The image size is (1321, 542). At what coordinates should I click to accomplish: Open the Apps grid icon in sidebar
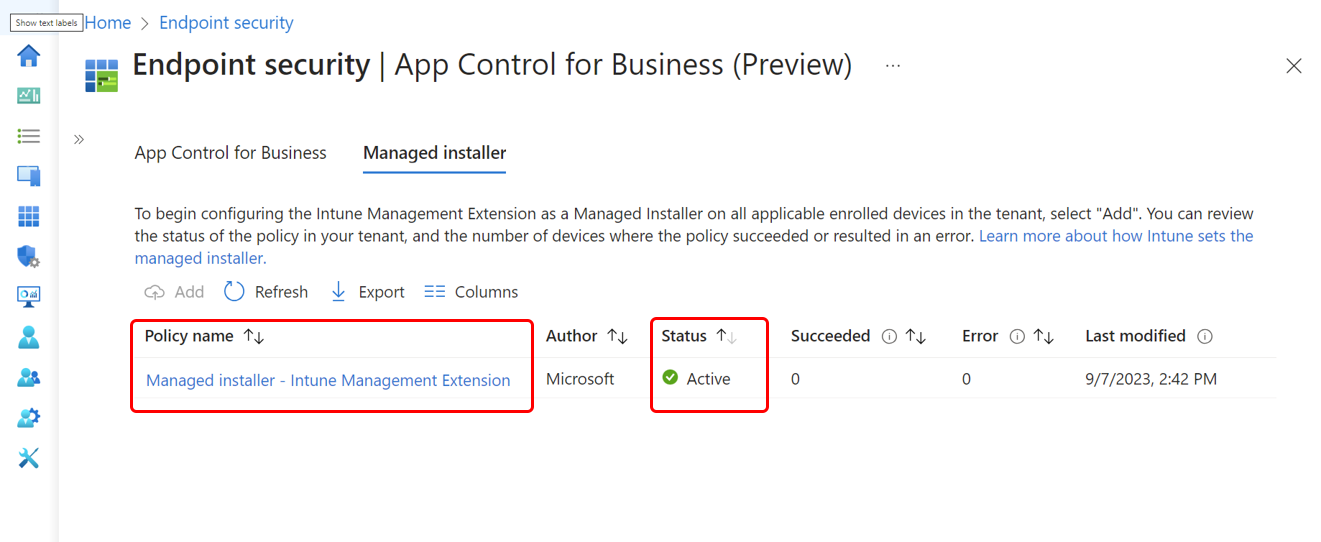pos(28,216)
